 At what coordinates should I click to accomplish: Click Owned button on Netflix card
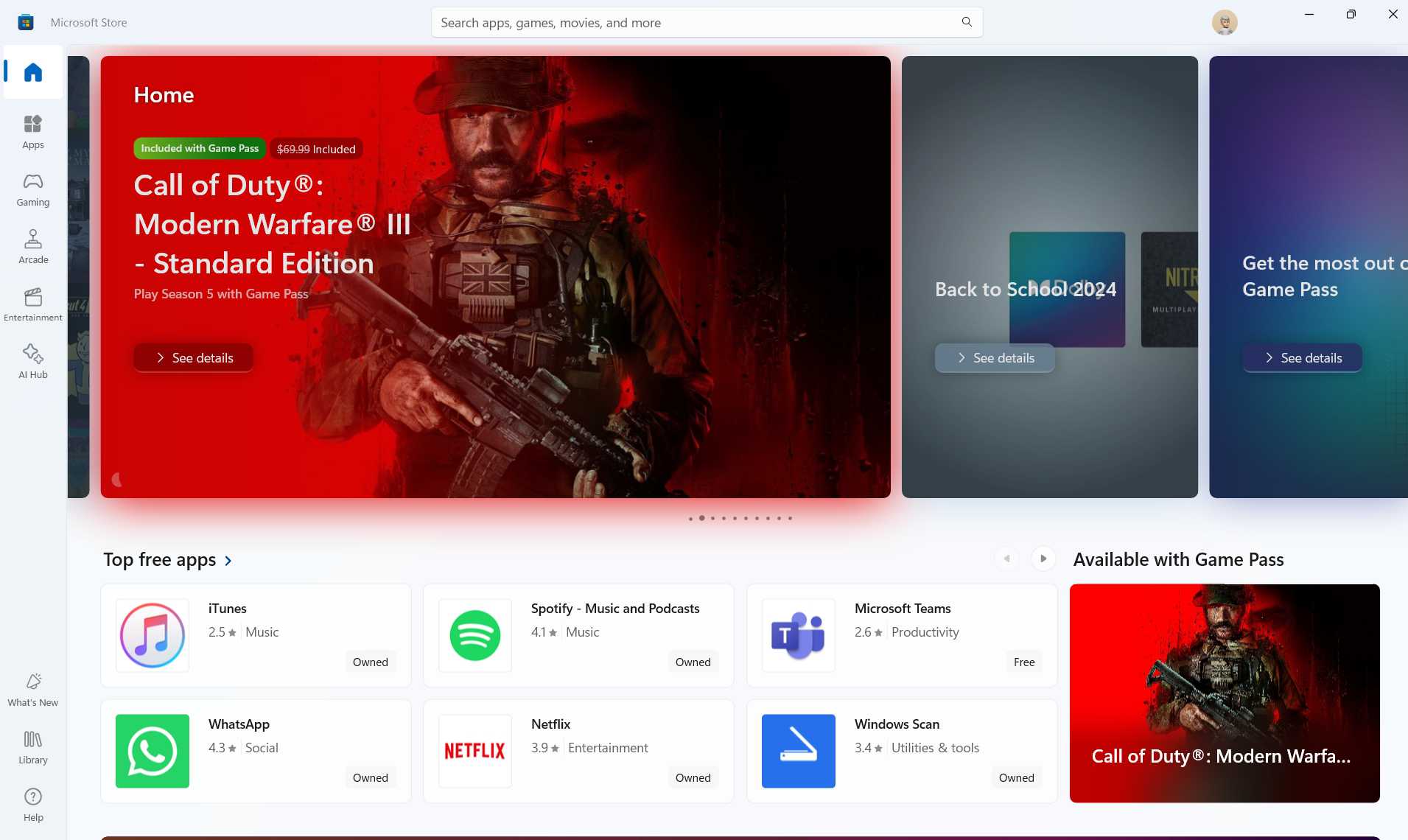693,777
